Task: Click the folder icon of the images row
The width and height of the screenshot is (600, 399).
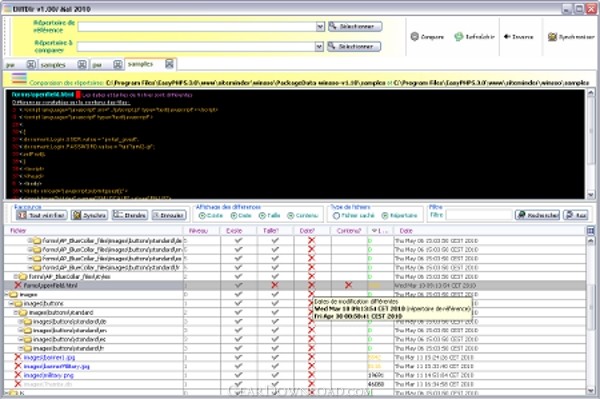Action: 13,295
